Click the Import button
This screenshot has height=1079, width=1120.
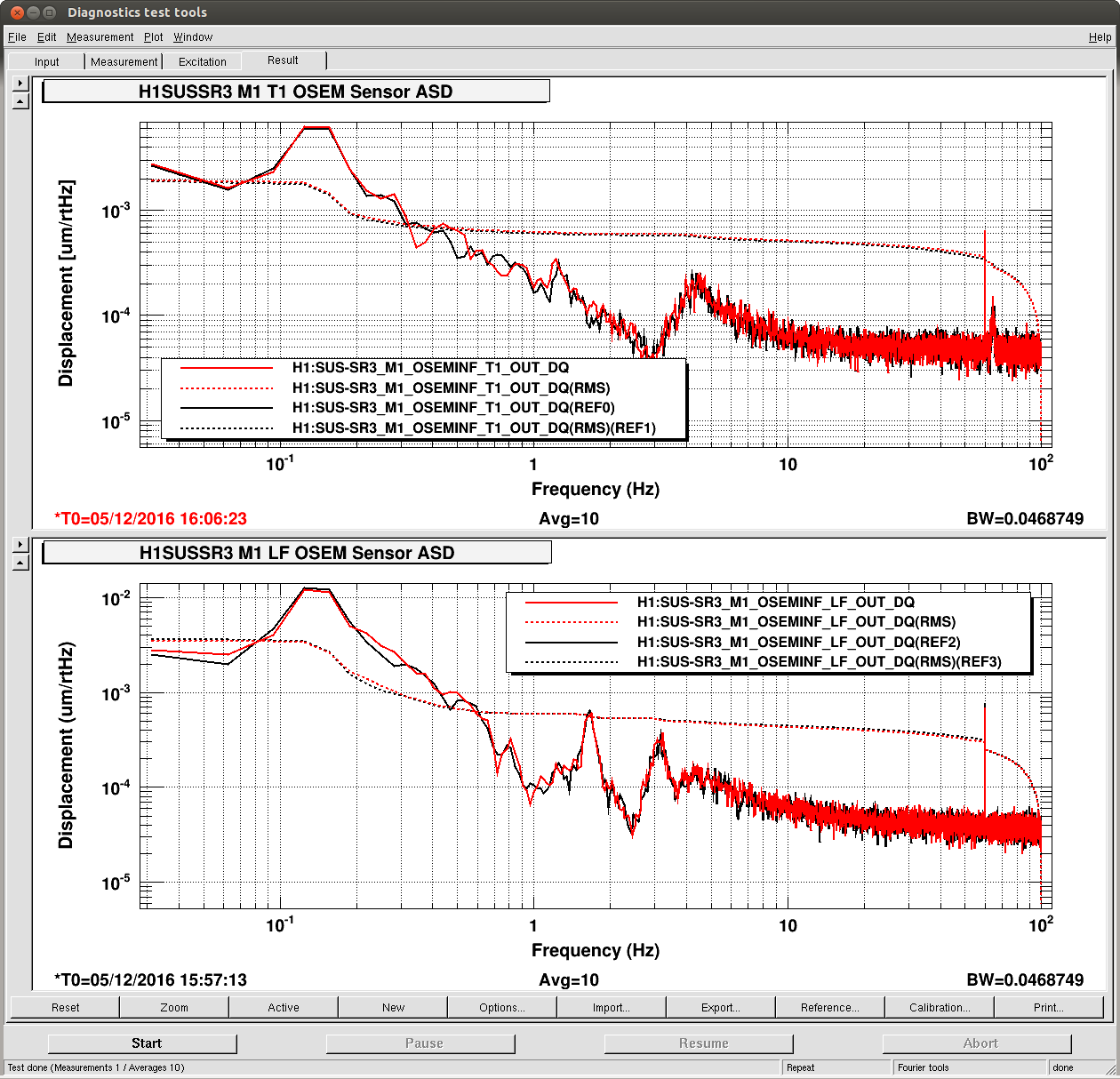612,1007
